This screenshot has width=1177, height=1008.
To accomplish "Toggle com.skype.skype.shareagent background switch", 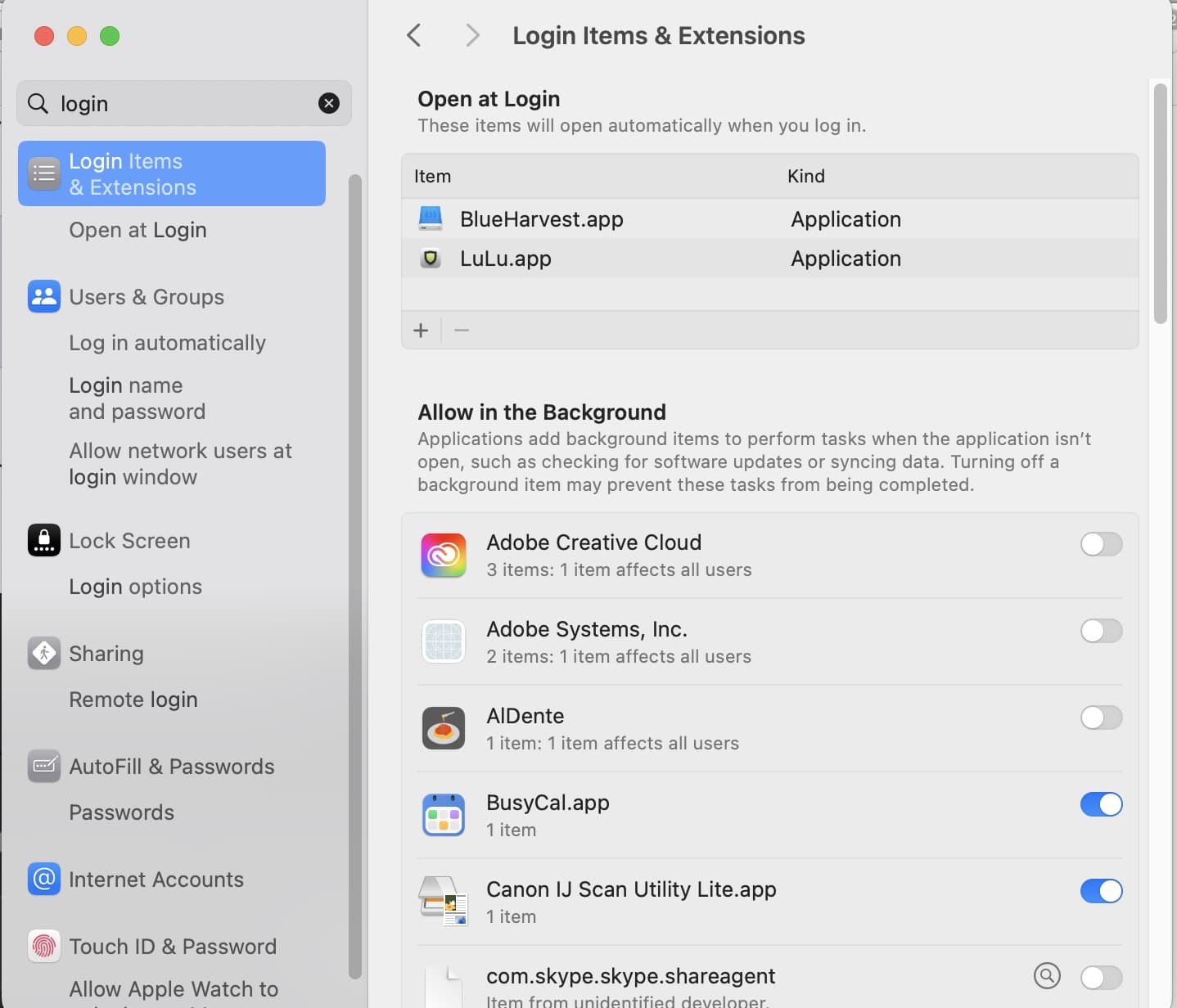I will [x=1101, y=977].
